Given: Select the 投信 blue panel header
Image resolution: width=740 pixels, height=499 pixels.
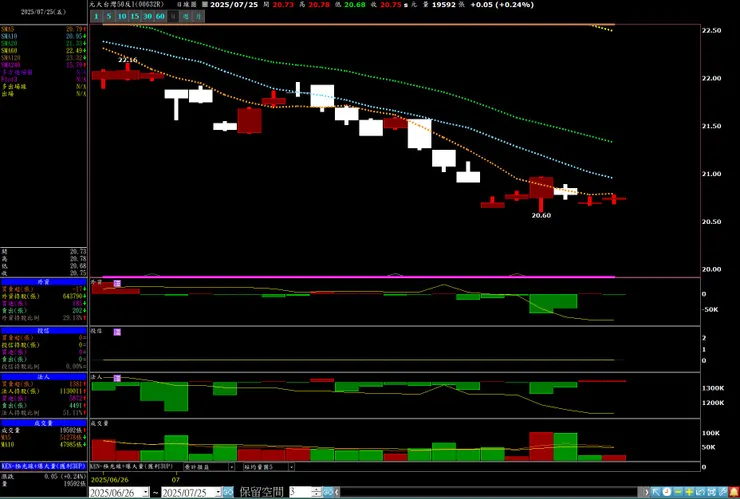Looking at the screenshot, I should 43,331.
